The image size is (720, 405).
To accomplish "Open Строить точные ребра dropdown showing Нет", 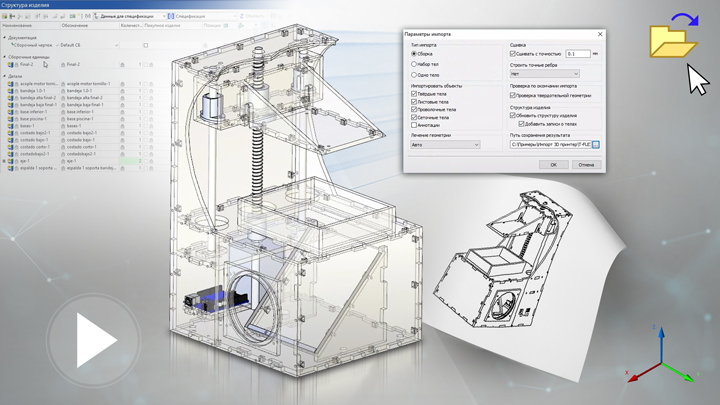I will 545,73.
